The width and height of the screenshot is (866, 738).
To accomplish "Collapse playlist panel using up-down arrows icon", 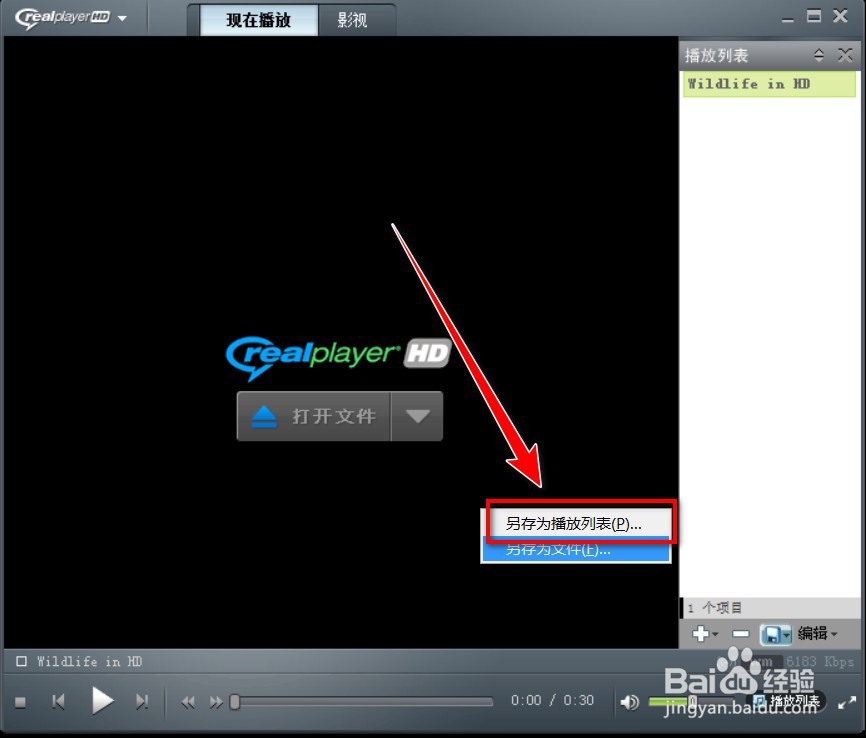I will pyautogui.click(x=819, y=55).
